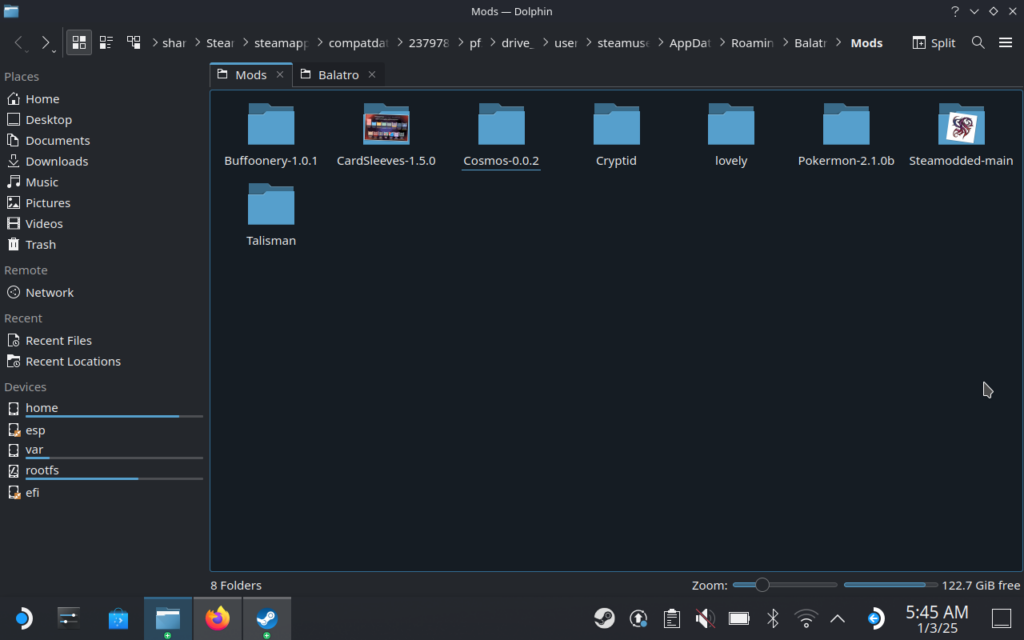Open Steam from the system tray
Viewport: 1024px width, 640px height.
tap(604, 618)
